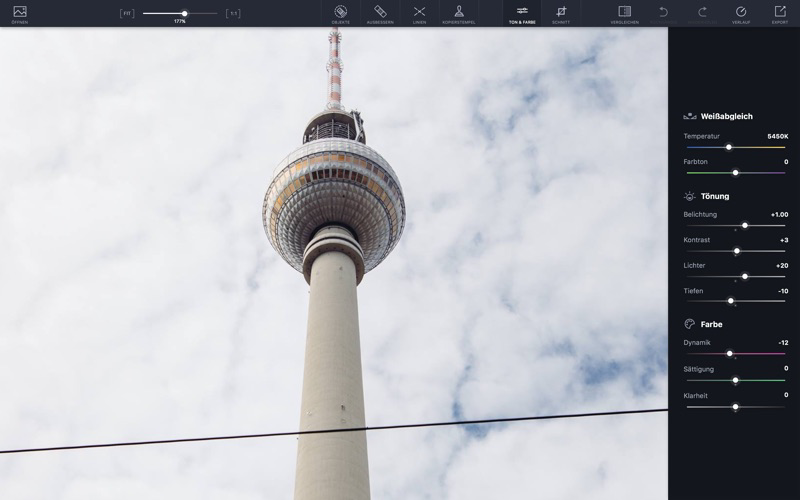Click the Belichtung slider handle
This screenshot has height=500, width=800.
(744, 225)
